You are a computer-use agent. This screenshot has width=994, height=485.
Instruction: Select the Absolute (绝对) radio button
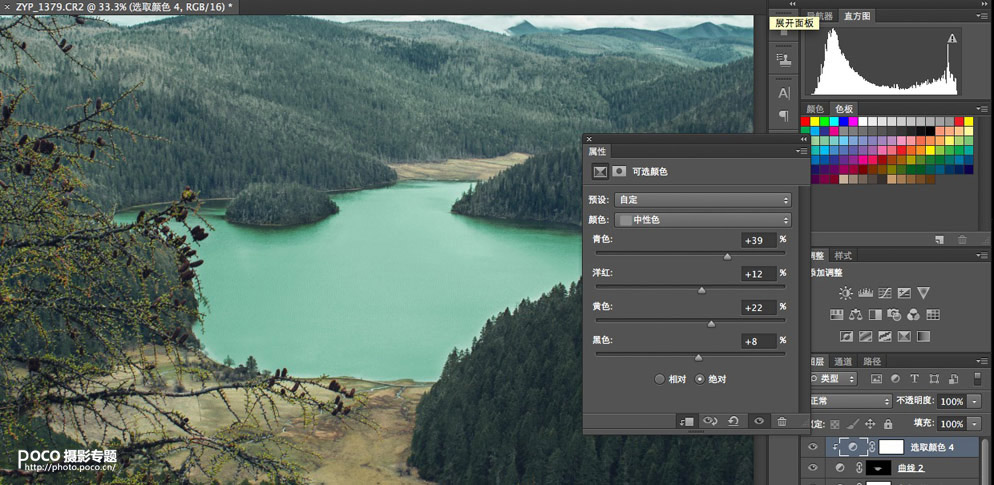click(700, 379)
